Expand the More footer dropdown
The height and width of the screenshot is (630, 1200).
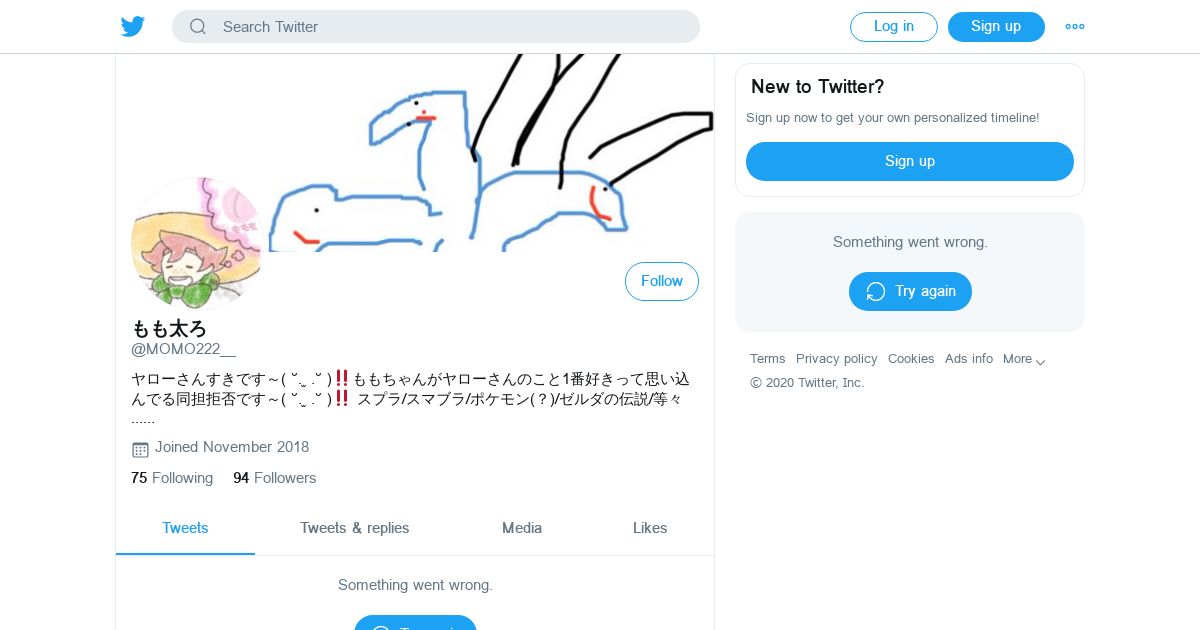click(x=1024, y=359)
